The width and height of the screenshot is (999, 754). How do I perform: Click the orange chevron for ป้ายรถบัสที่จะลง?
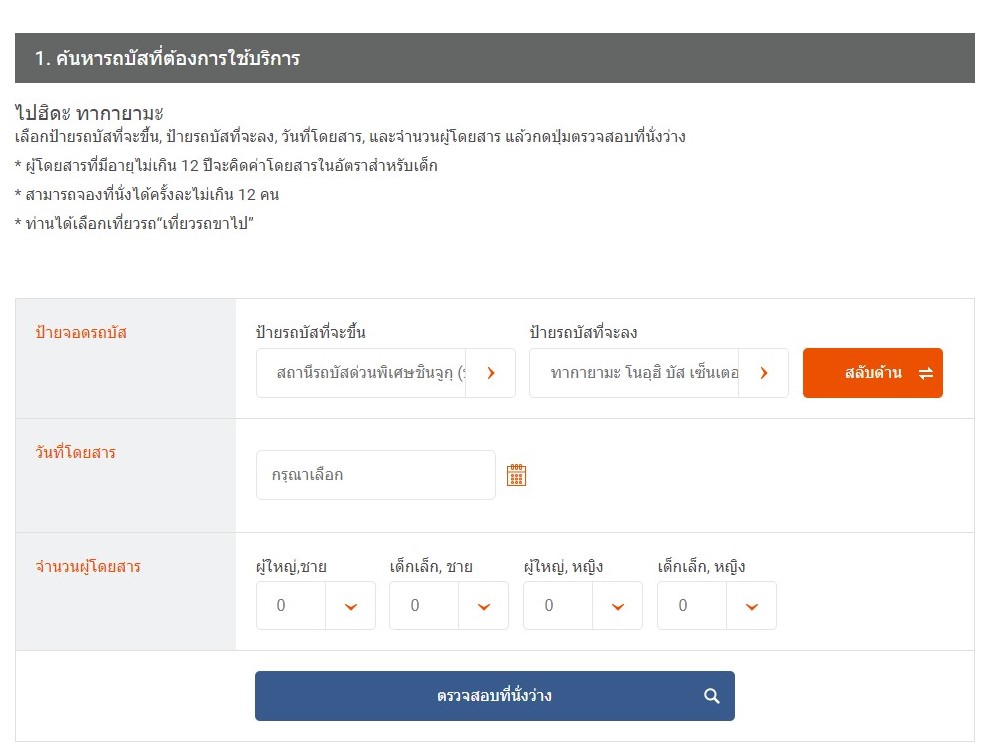(764, 373)
